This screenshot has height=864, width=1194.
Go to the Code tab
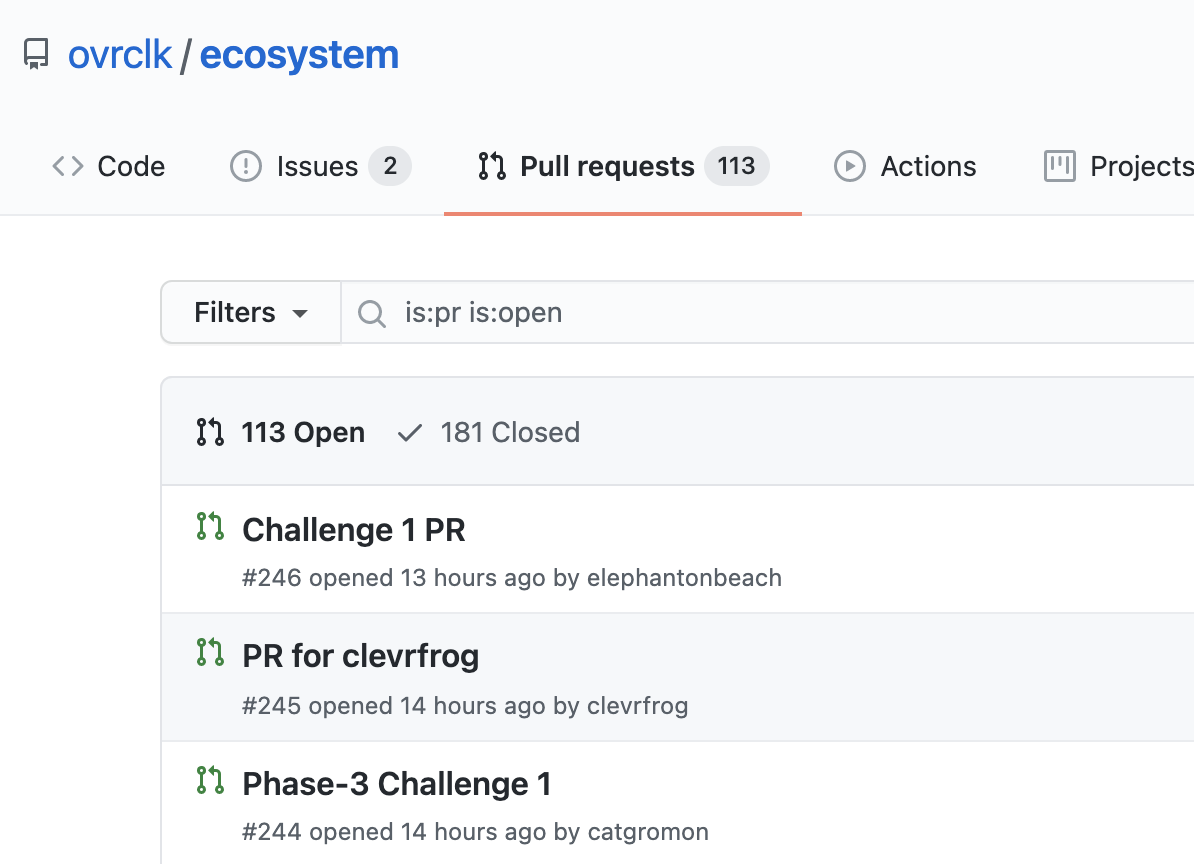click(x=130, y=166)
